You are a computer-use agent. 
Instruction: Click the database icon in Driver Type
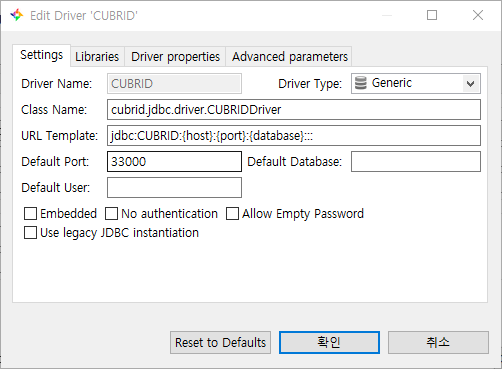point(360,83)
